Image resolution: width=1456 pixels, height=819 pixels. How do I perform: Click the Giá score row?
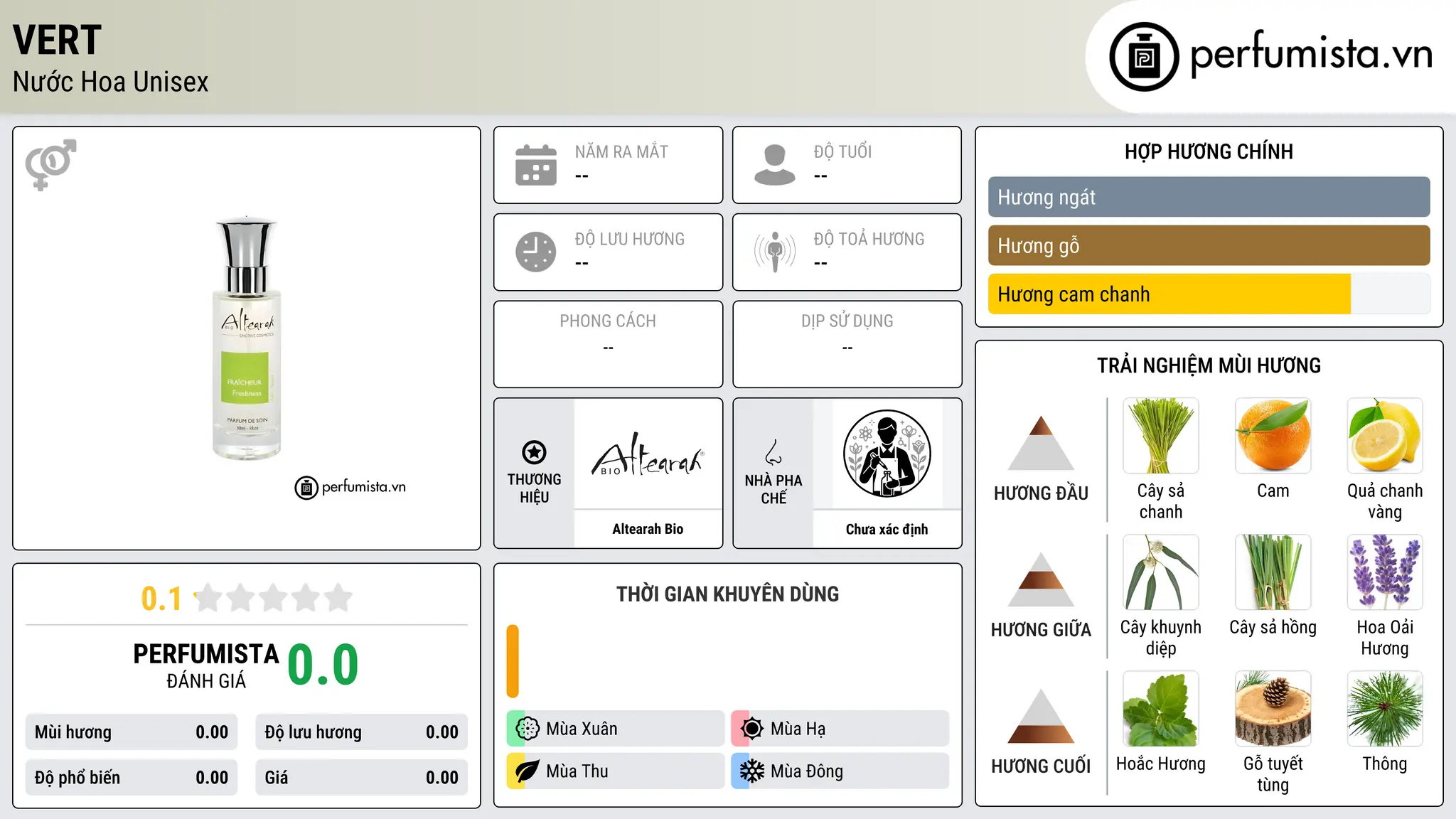pos(361,778)
